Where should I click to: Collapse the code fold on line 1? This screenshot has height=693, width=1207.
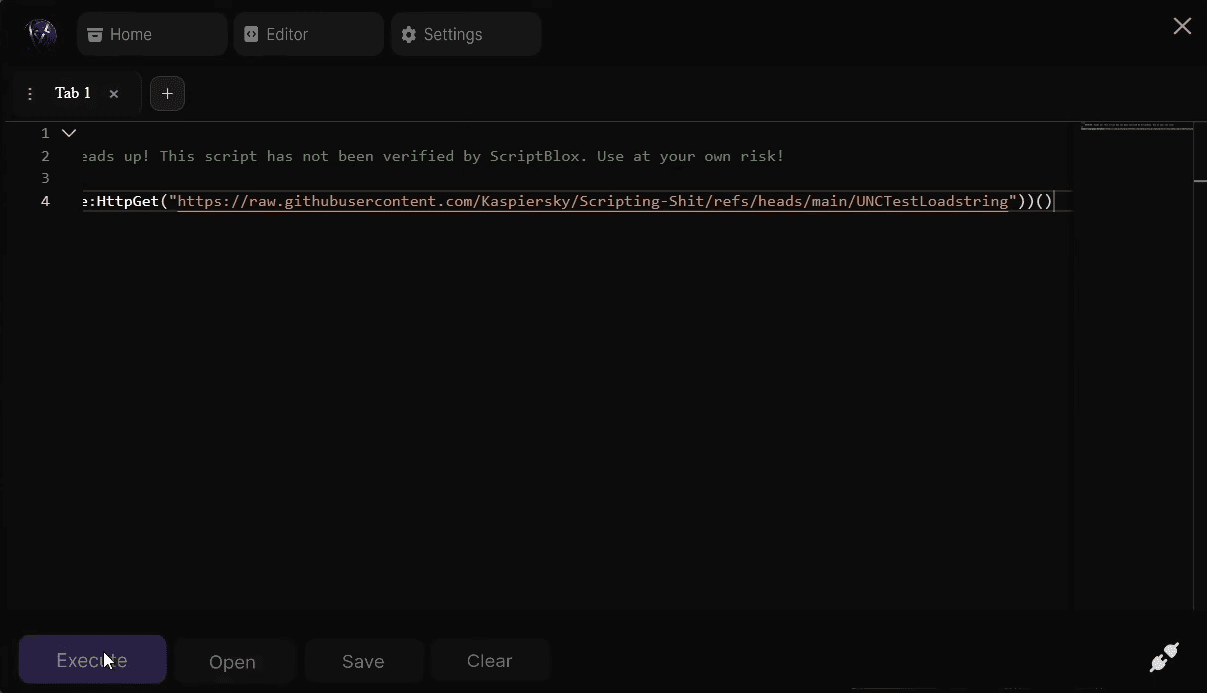(68, 132)
